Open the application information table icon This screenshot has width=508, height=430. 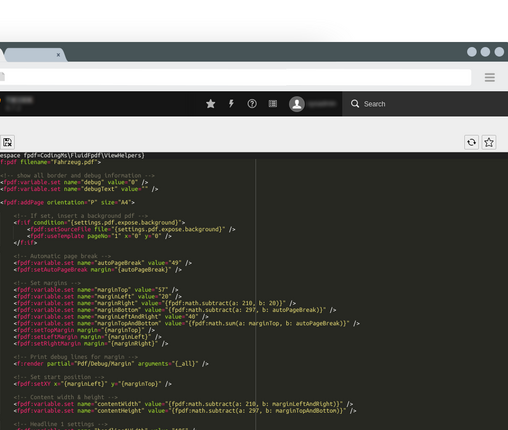(273, 104)
